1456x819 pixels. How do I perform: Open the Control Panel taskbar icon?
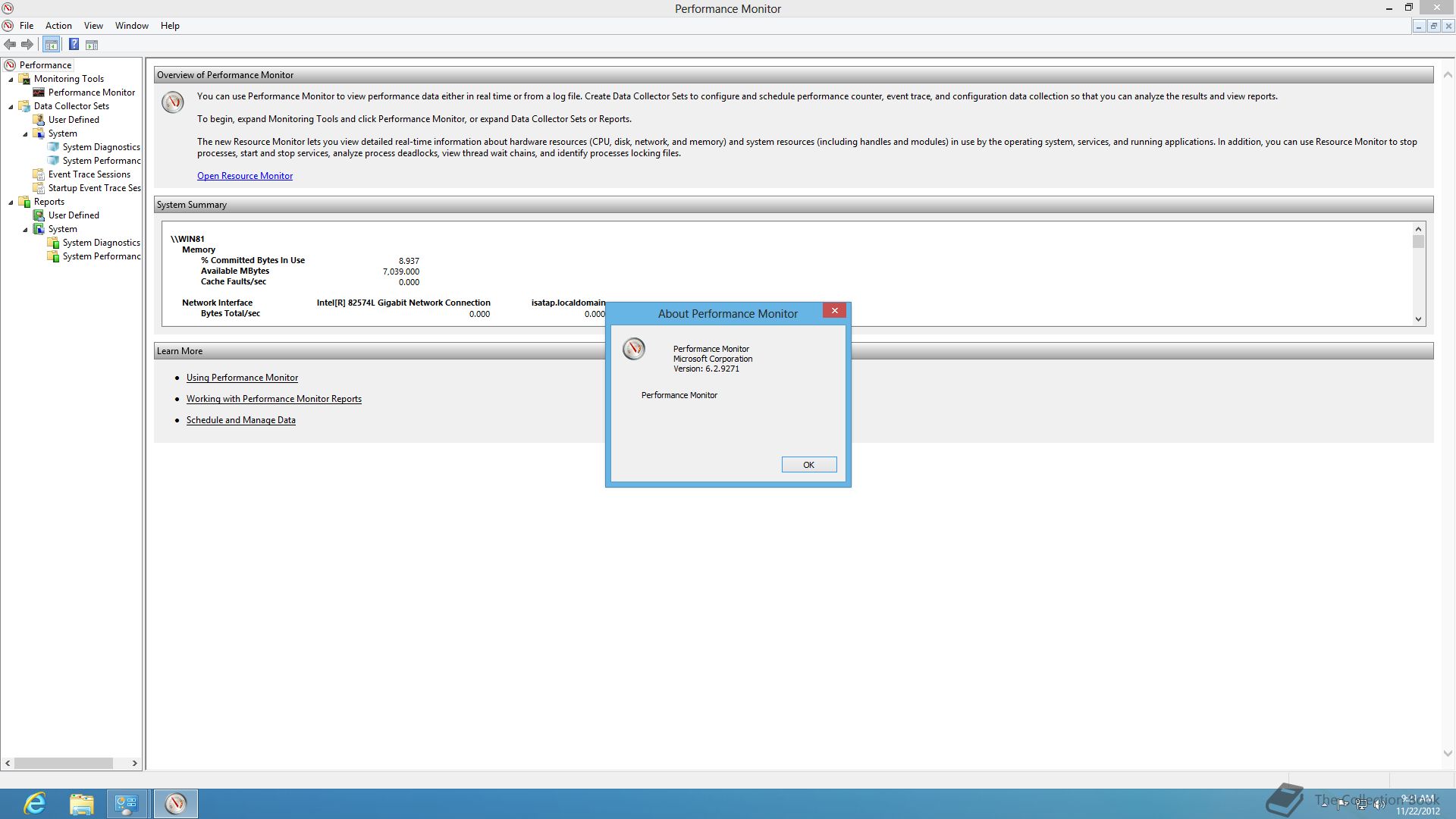pos(126,804)
